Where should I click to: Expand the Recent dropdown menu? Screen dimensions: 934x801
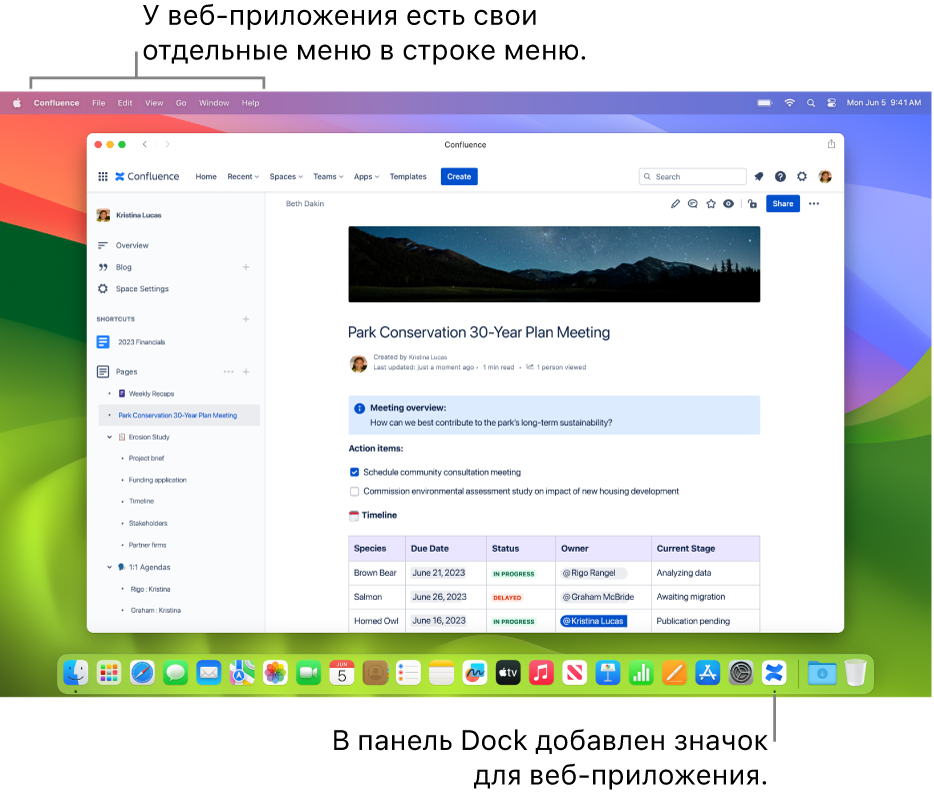point(243,176)
